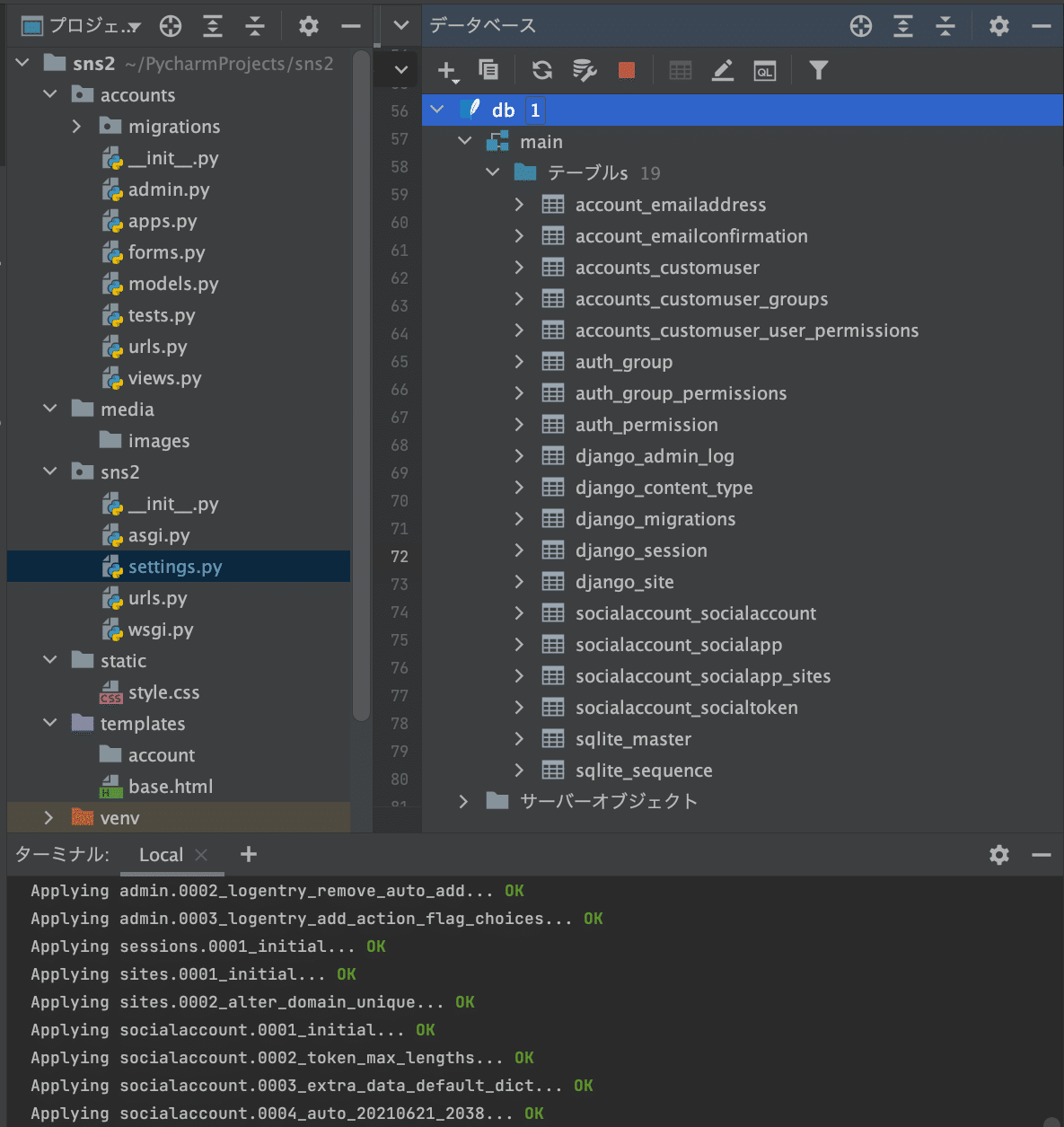Viewport: 1064px width, 1127px height.
Task: Open the Project view dropdown
Action: click(x=82, y=26)
